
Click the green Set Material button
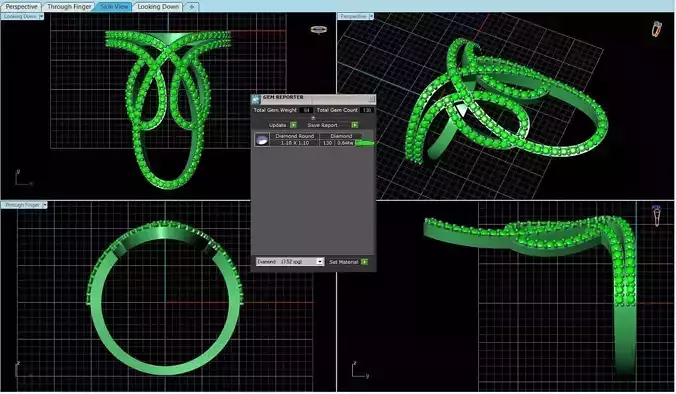coord(365,262)
